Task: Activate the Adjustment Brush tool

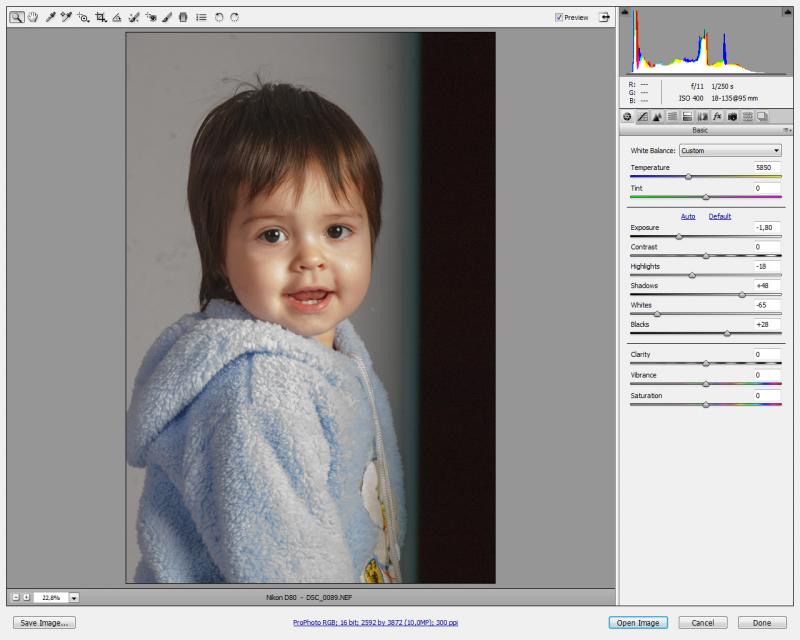Action: click(167, 17)
